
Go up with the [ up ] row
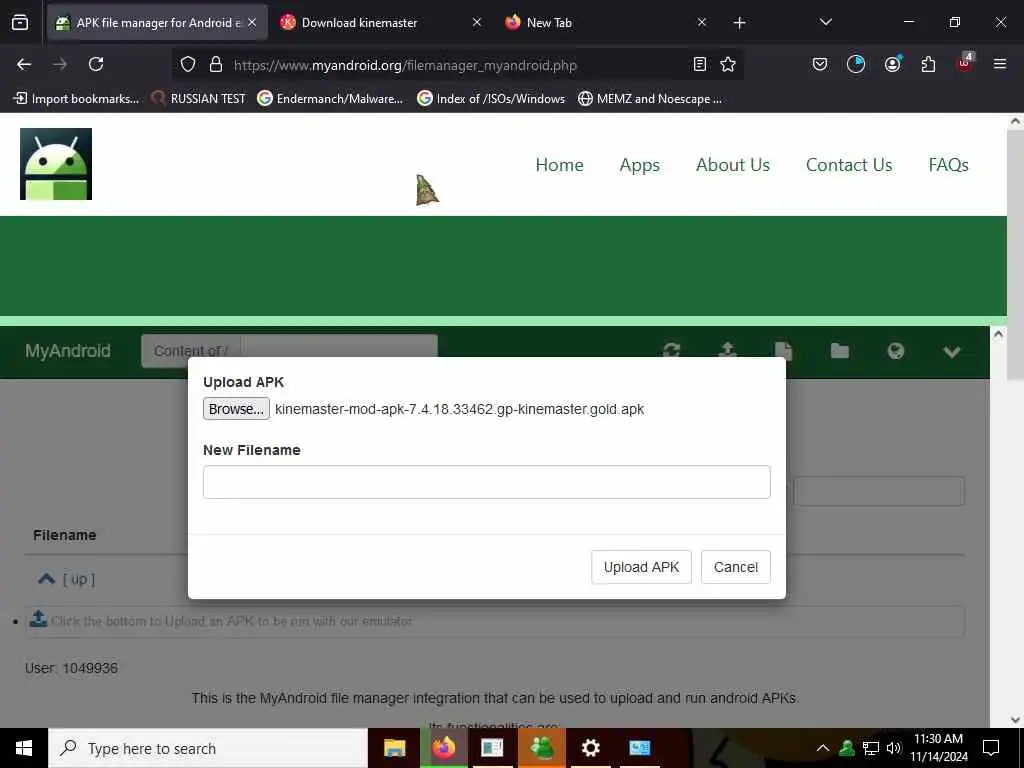pos(67,579)
